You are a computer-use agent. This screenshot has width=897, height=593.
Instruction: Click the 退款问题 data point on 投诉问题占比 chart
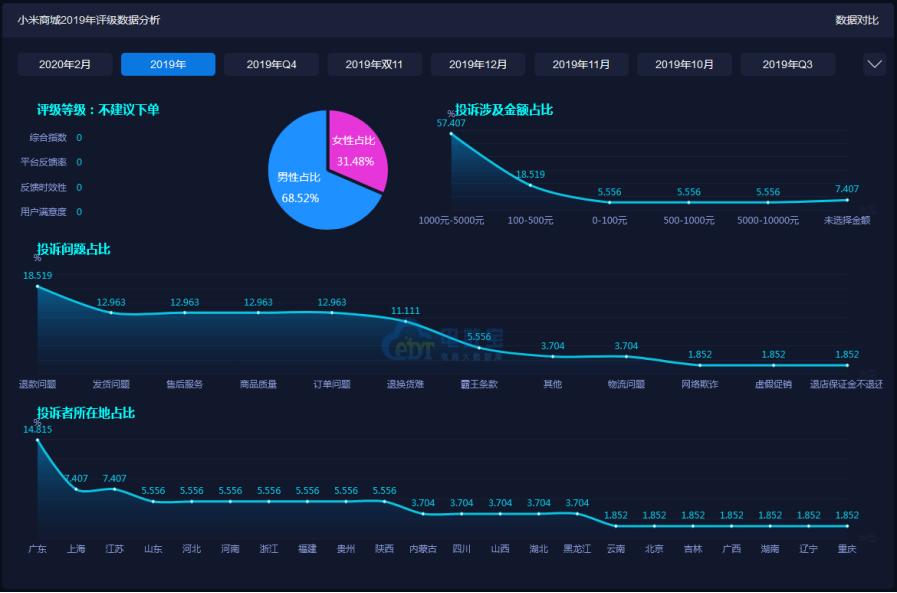38,287
